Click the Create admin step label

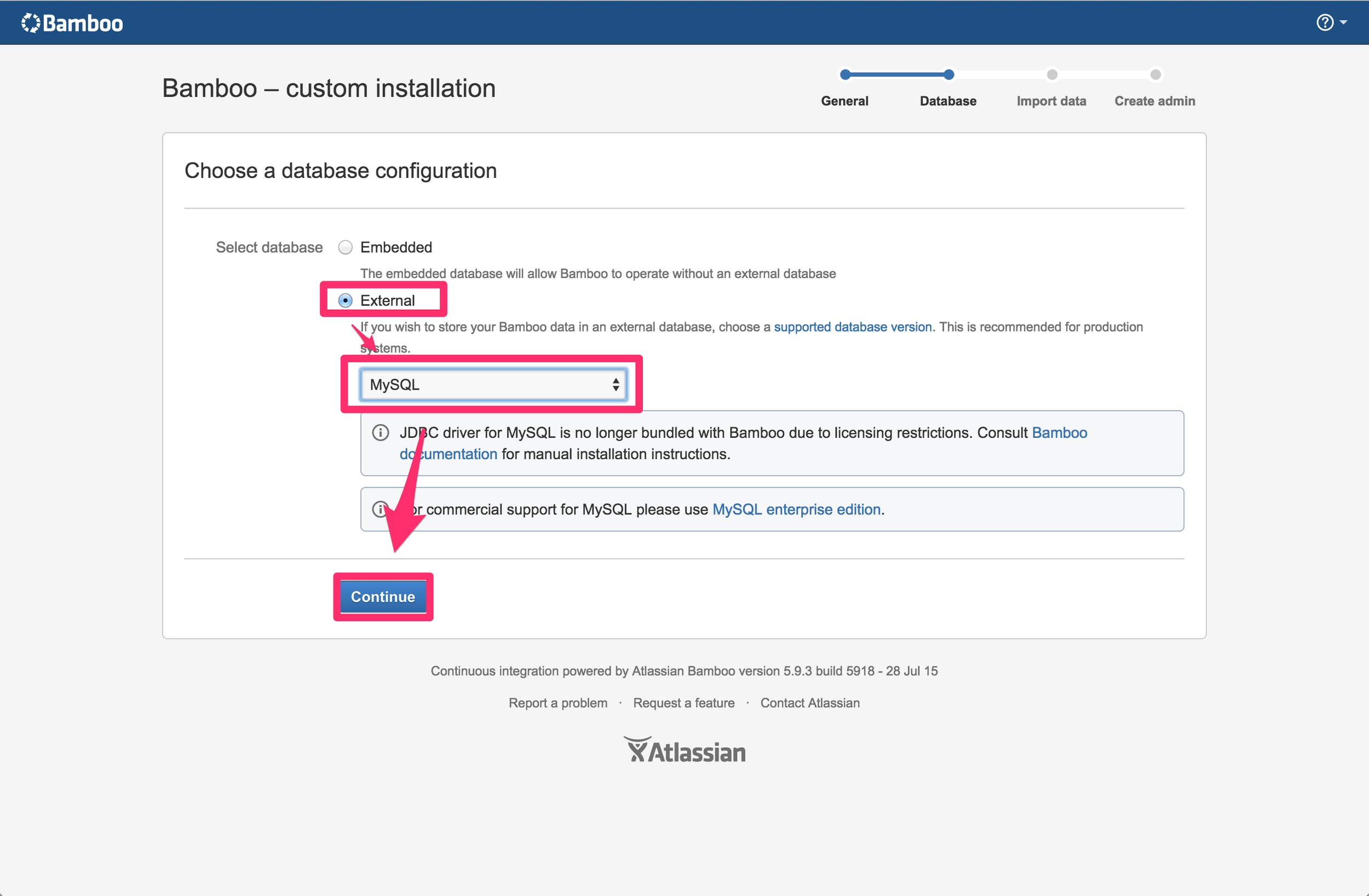tap(1154, 101)
